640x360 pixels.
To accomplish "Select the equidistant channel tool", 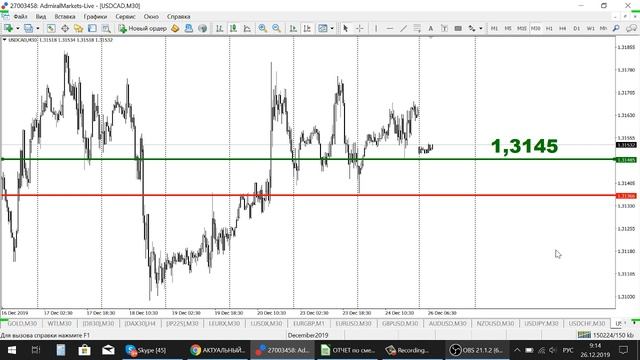I will [x=417, y=28].
